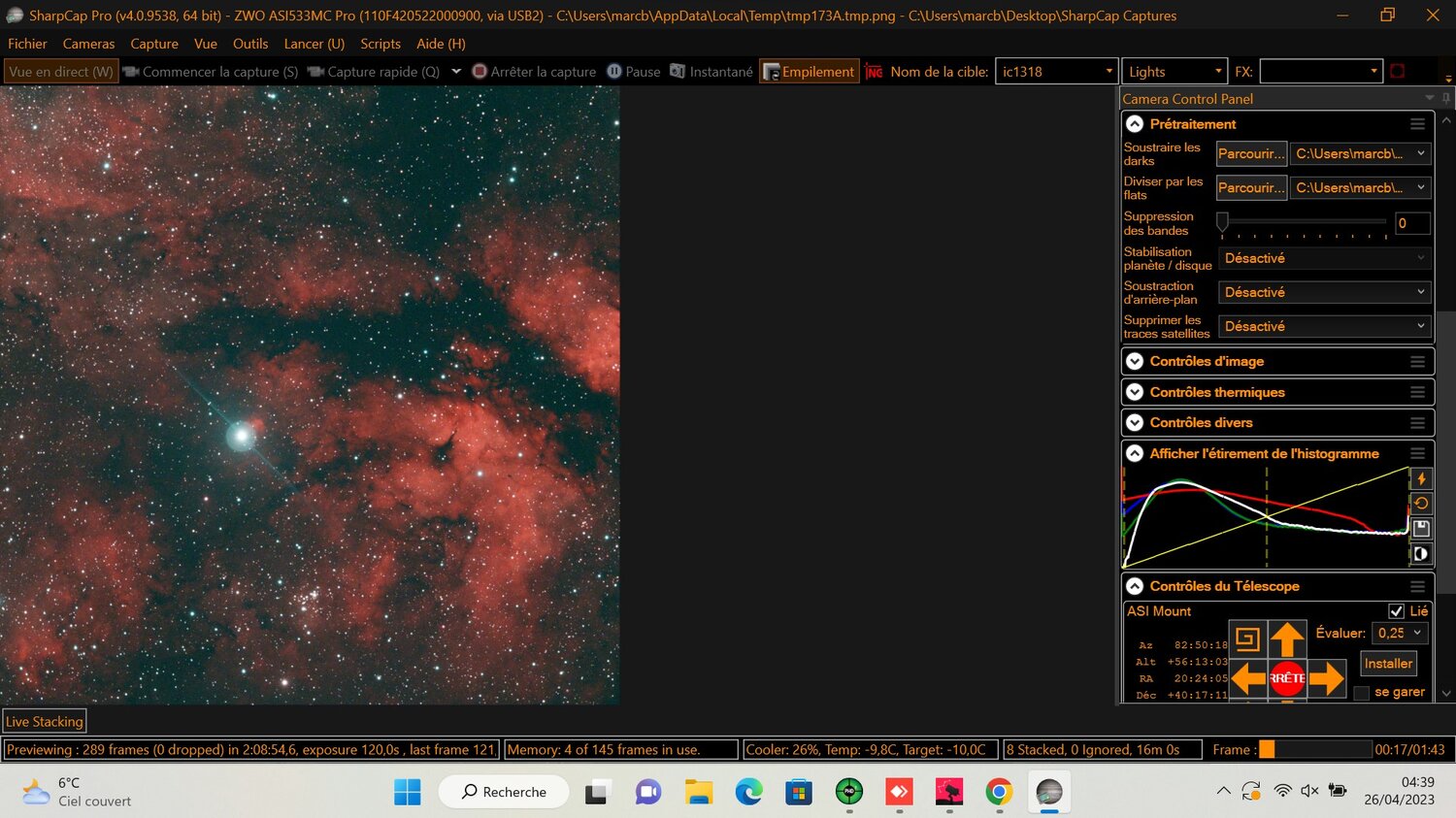
Task: Open the Prétraitement section hamburger menu
Action: pyautogui.click(x=1417, y=124)
